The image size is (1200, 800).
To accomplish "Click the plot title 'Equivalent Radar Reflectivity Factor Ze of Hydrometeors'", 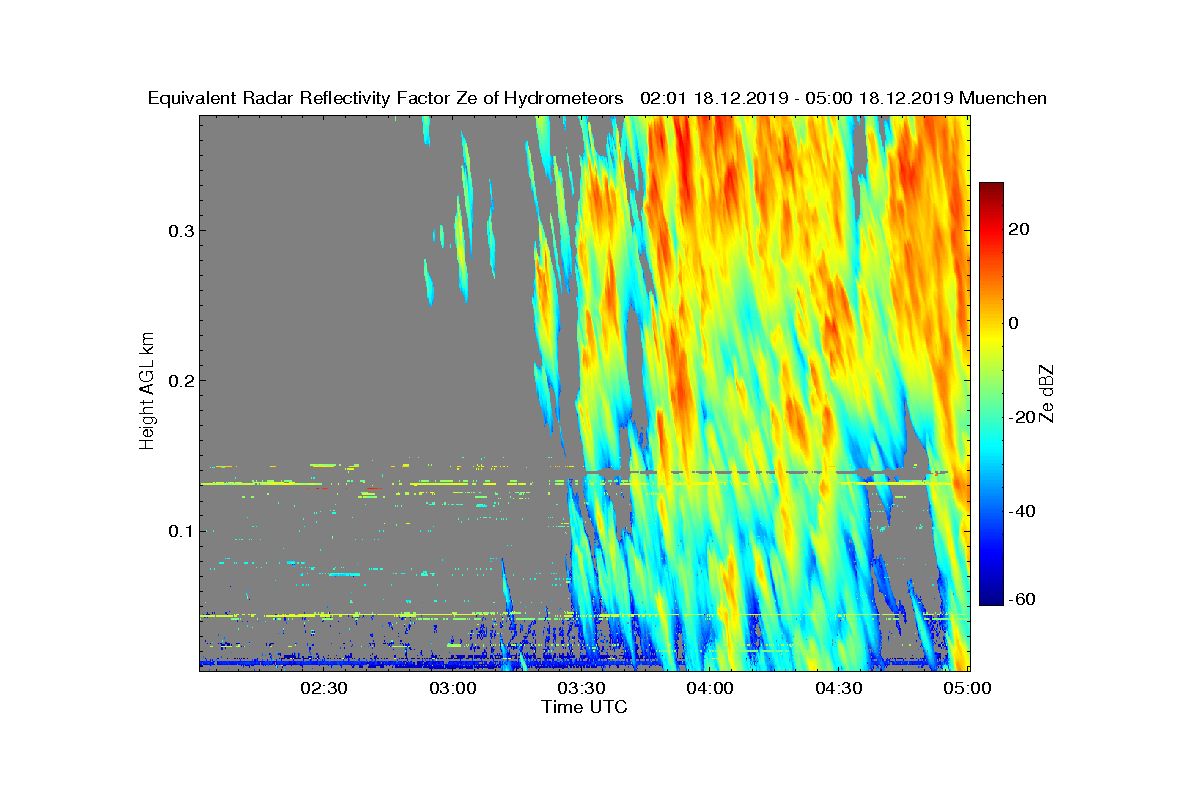I will [x=386, y=98].
